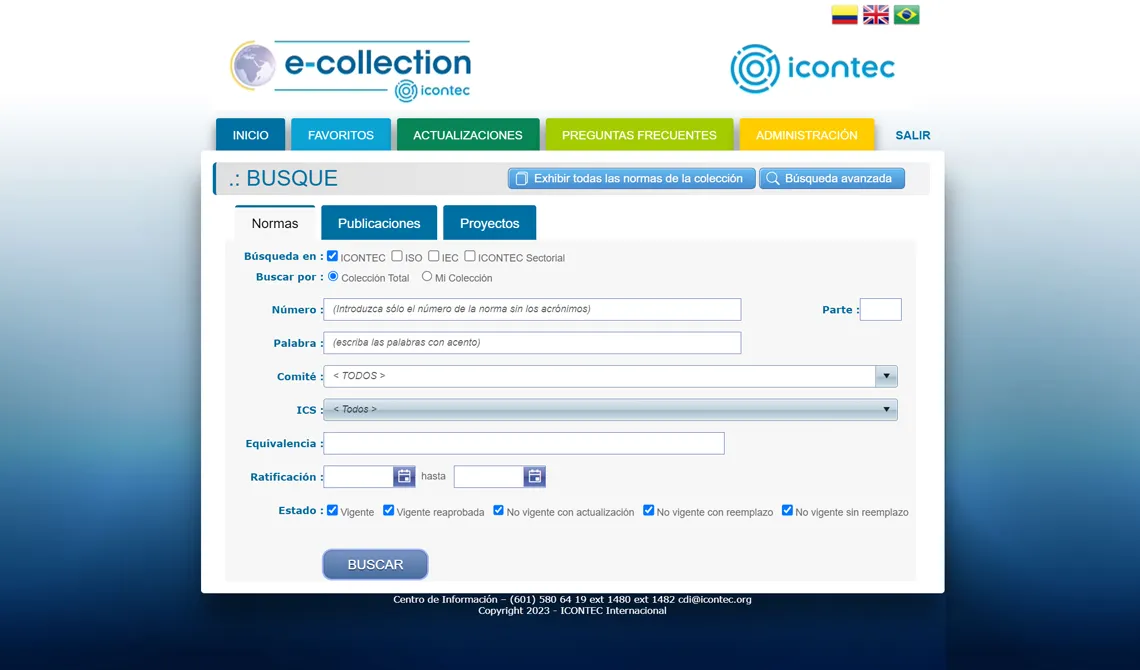Open the FAVORITOS menu tab
The height and width of the screenshot is (670, 1140).
tap(340, 135)
